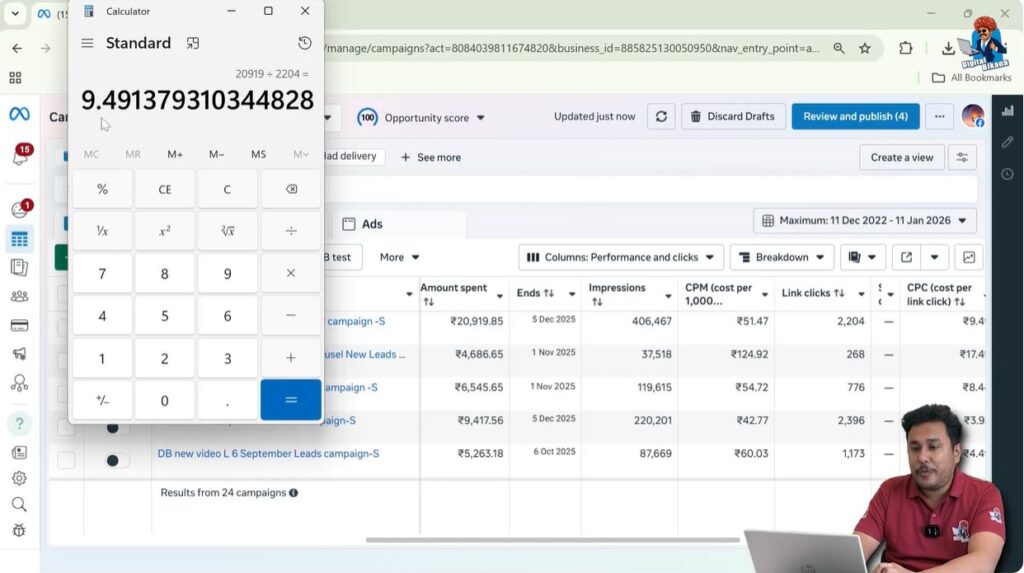Click the square root key
The height and width of the screenshot is (573, 1024).
(x=227, y=231)
